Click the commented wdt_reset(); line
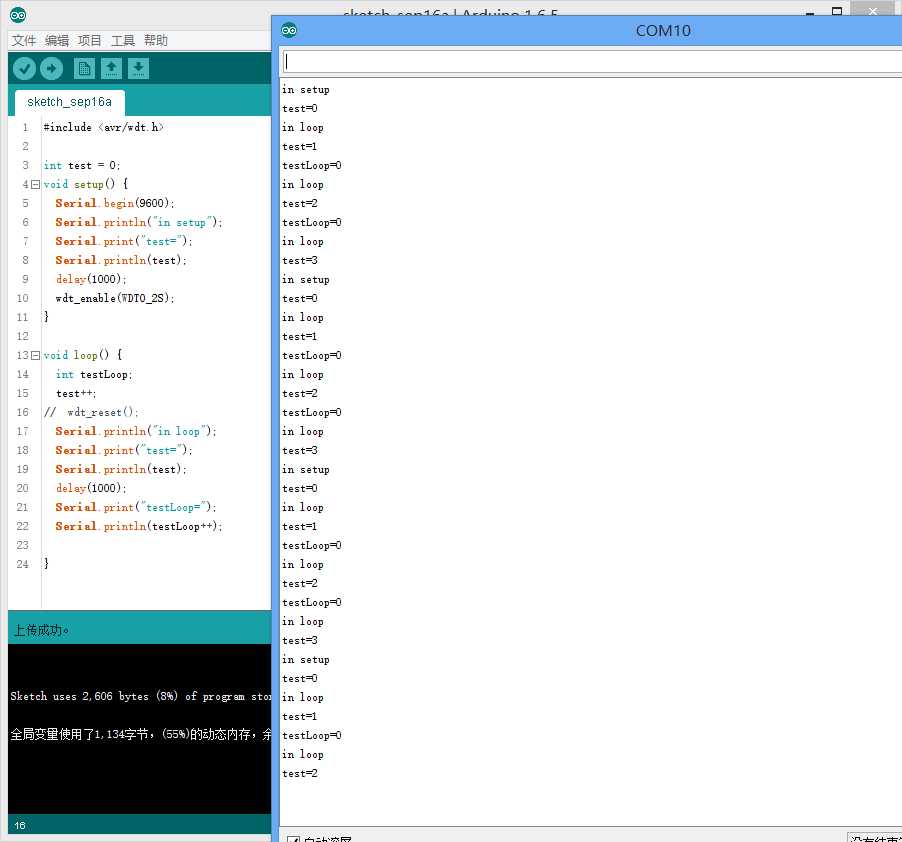This screenshot has width=902, height=842. click(x=91, y=412)
